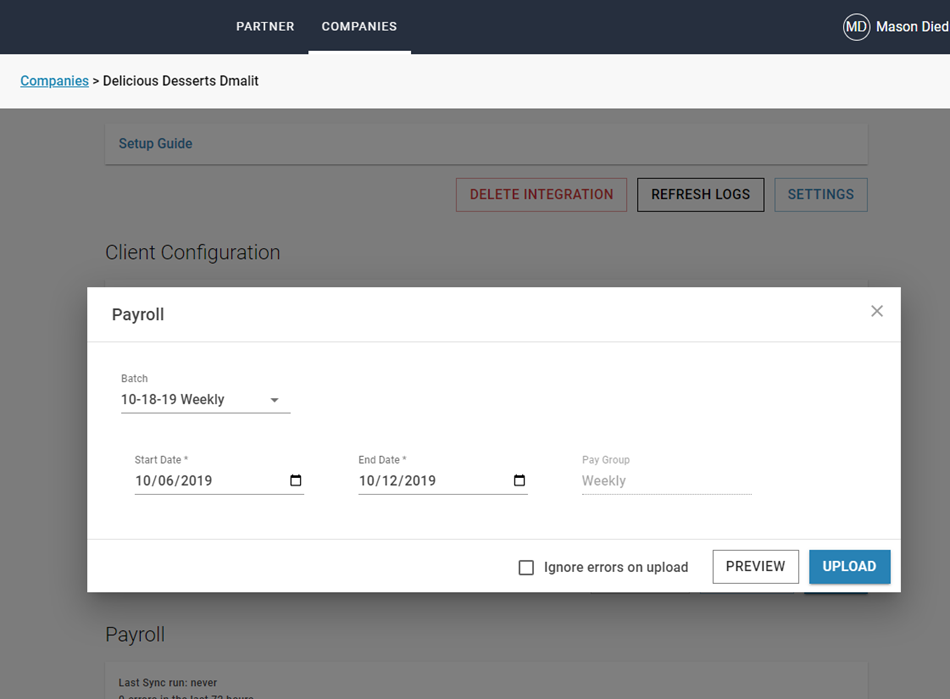Navigate back via the Companies breadcrumb link
Image resolution: width=950 pixels, height=699 pixels.
tap(54, 81)
